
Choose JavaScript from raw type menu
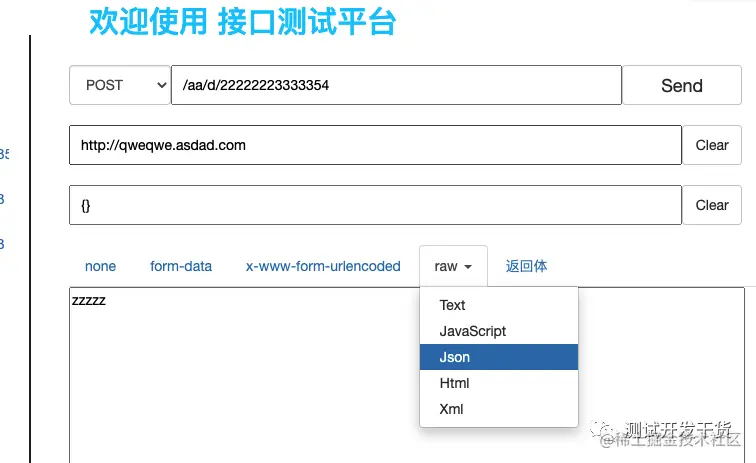(499, 331)
